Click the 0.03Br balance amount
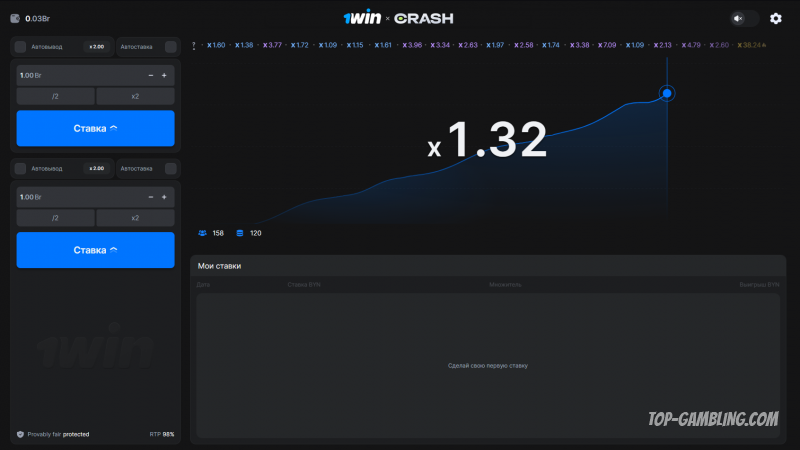 pyautogui.click(x=38, y=18)
